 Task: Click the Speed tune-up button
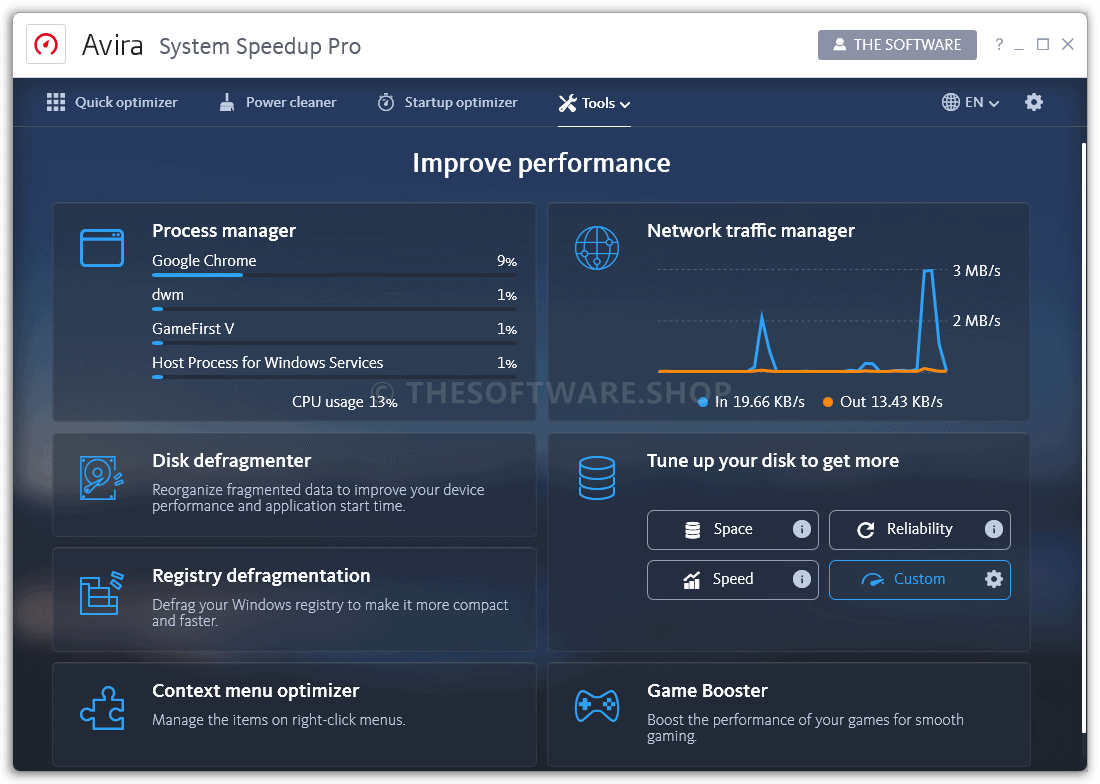click(x=732, y=579)
